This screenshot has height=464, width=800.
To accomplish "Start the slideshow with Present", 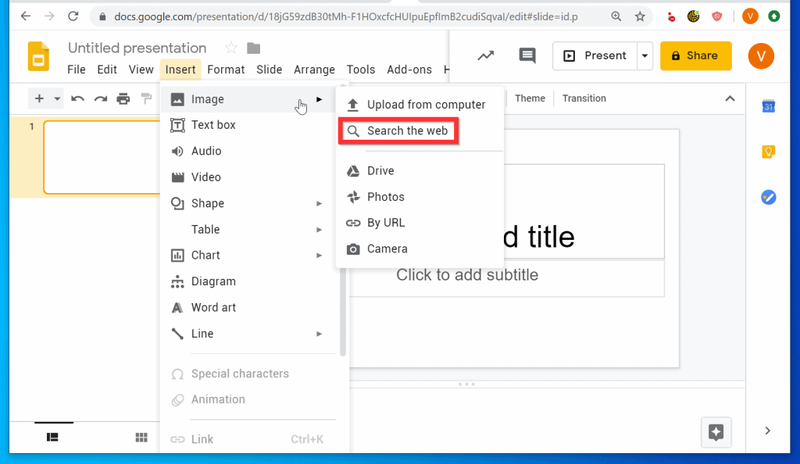I will [595, 56].
